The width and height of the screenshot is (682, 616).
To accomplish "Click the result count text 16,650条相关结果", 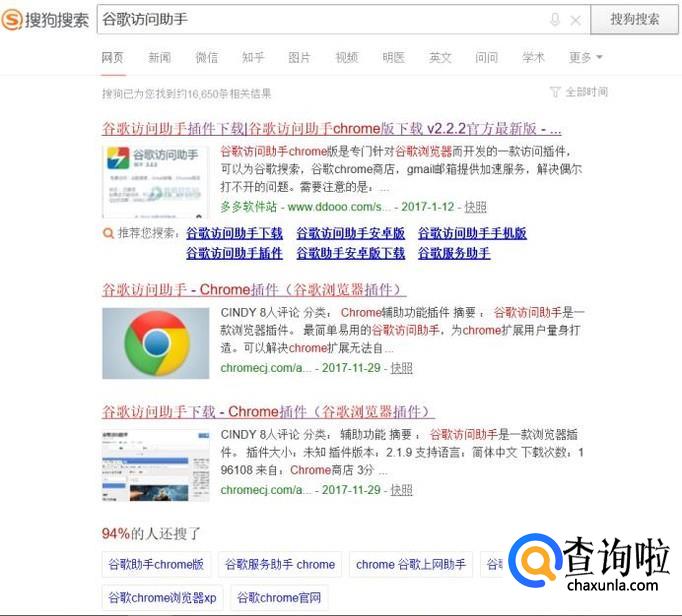I will (230, 94).
